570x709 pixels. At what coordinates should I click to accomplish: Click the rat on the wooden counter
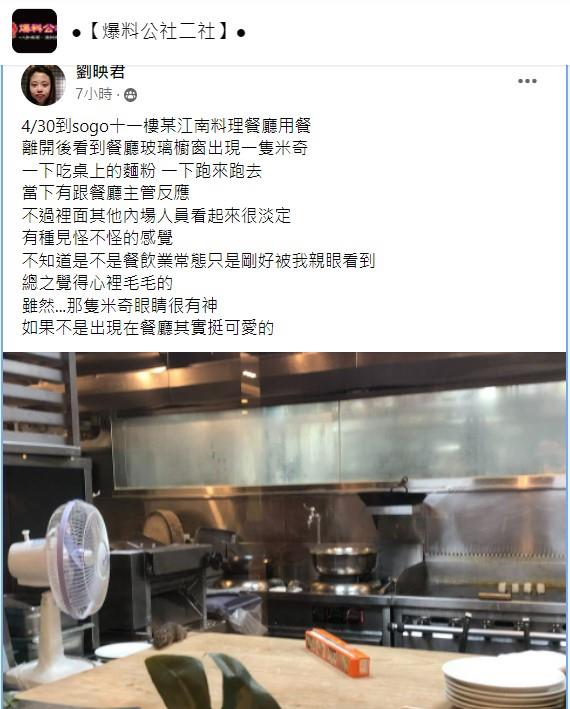168,633
